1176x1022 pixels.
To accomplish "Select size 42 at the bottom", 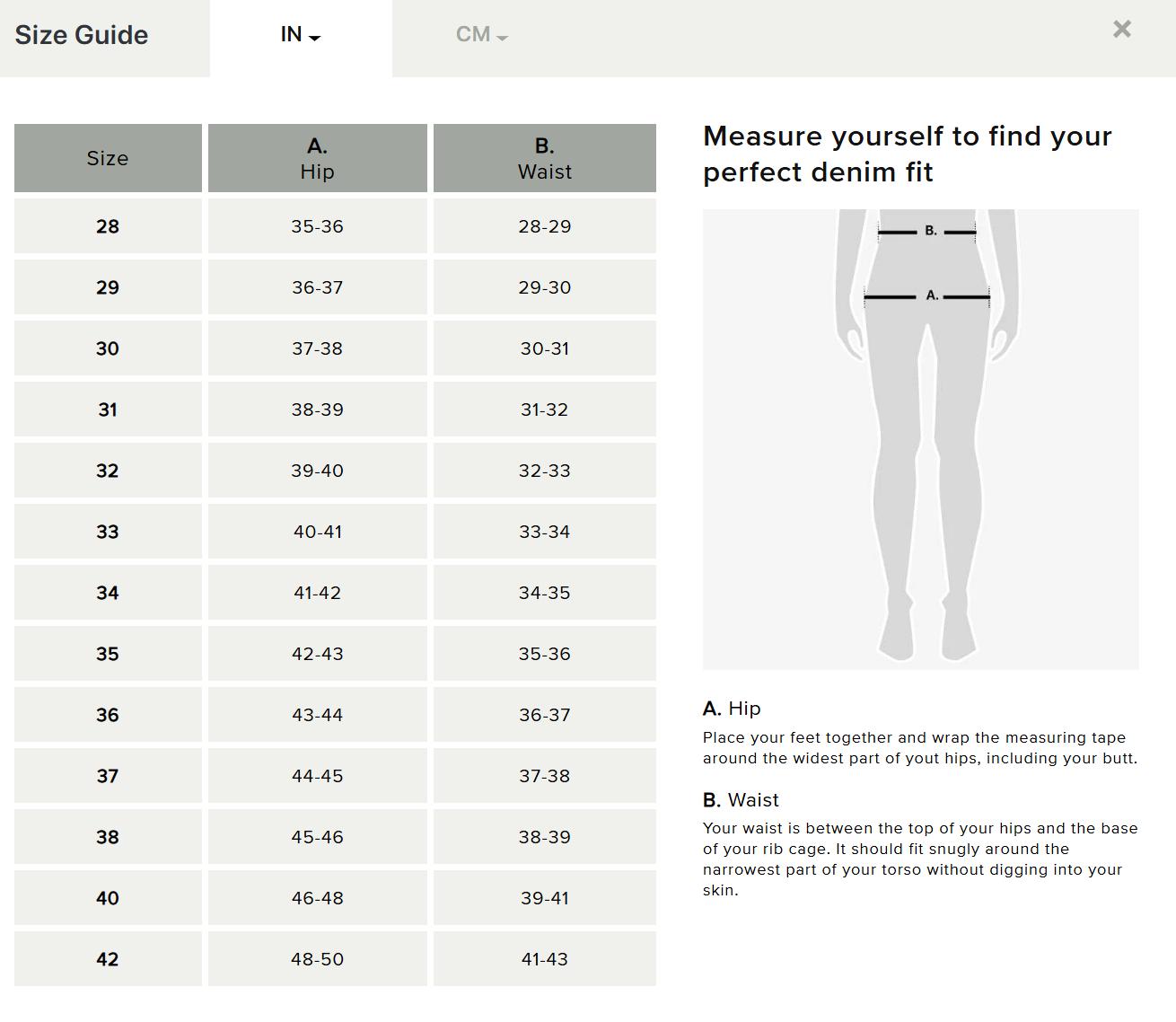I will coord(107,958).
